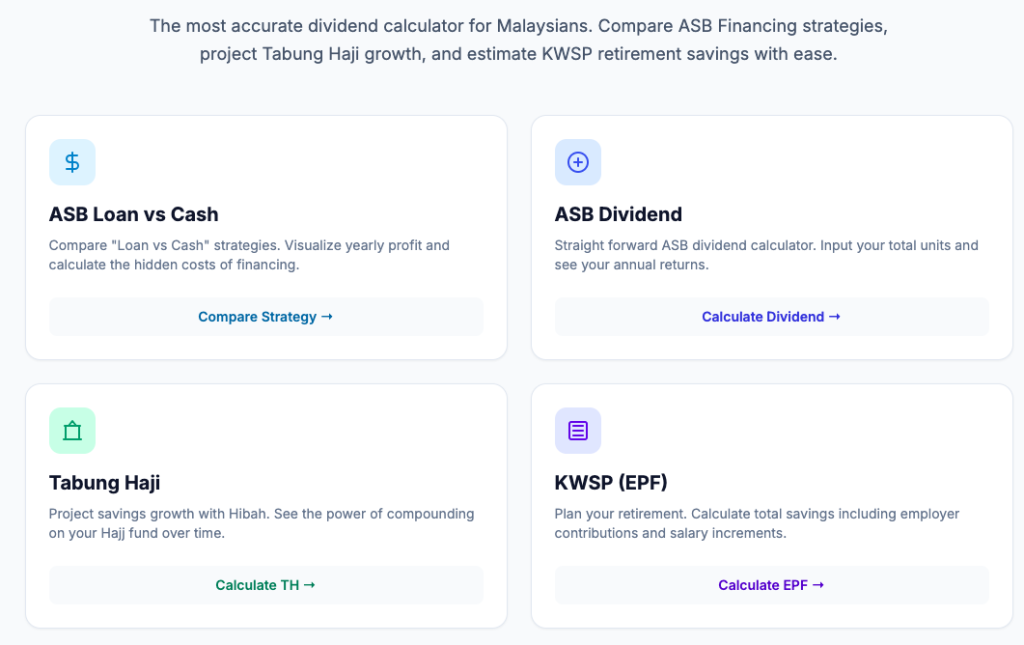Image resolution: width=1024 pixels, height=645 pixels.
Task: Click the dollar sign ASB Loan icon
Action: (72, 162)
